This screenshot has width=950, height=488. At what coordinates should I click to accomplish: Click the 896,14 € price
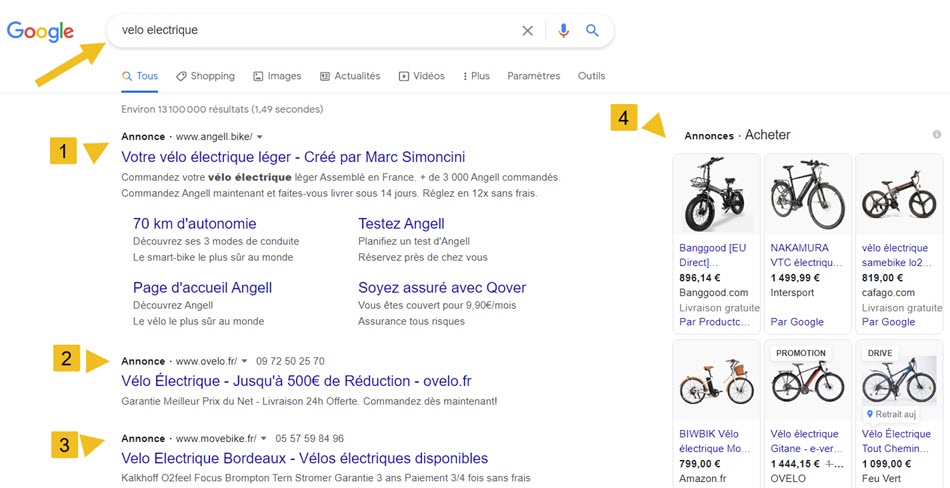click(699, 278)
